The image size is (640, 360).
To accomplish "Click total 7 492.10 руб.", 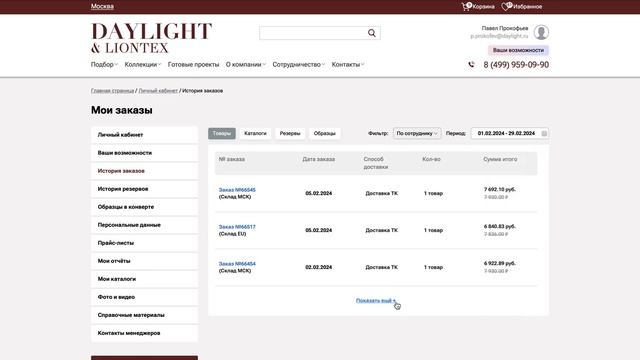I will pyautogui.click(x=500, y=189).
